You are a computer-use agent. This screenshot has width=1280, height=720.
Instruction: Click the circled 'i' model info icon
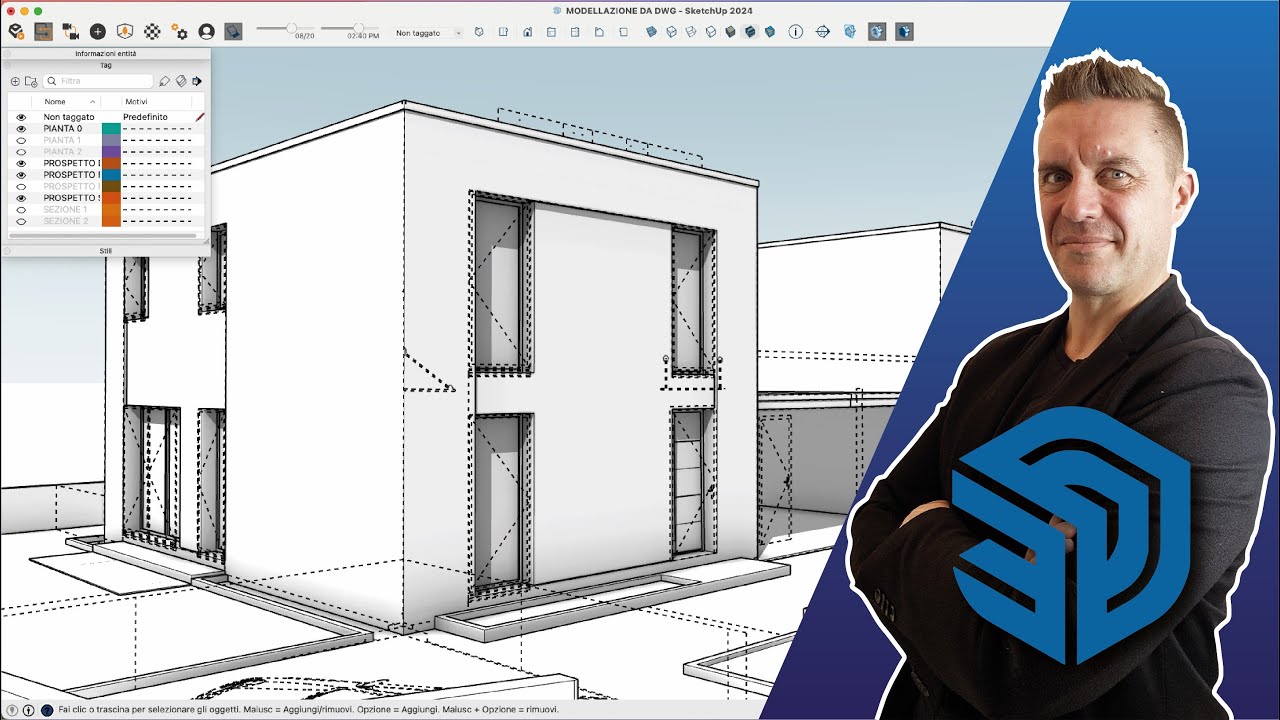pos(796,32)
